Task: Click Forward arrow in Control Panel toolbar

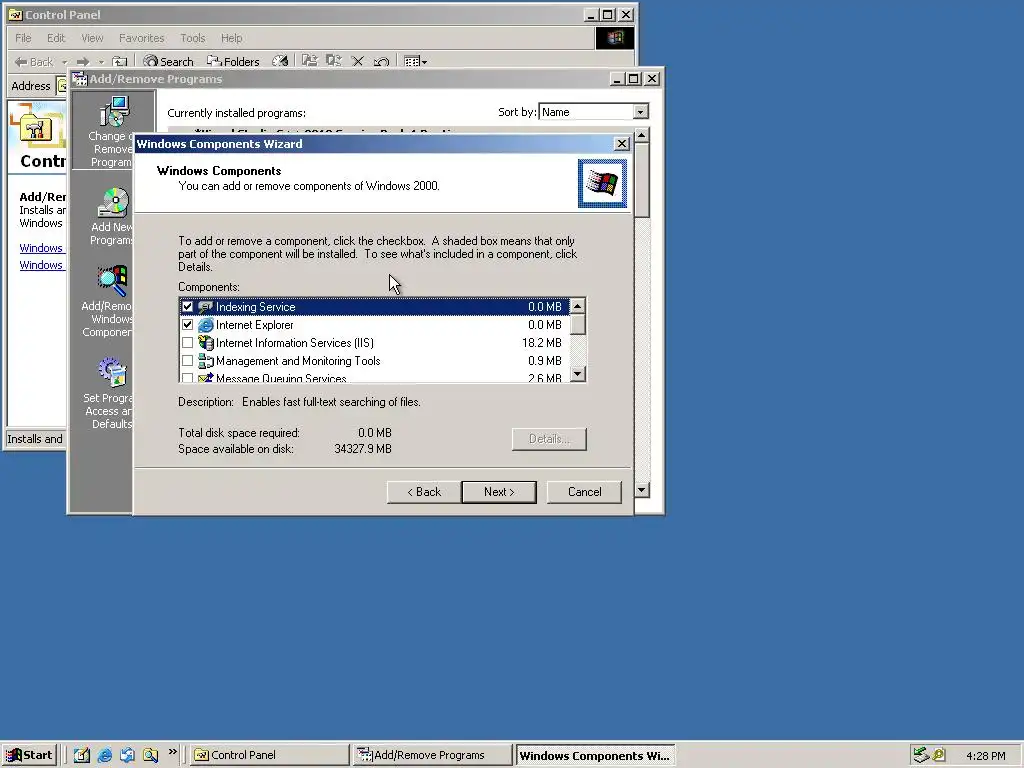Action: (83, 62)
